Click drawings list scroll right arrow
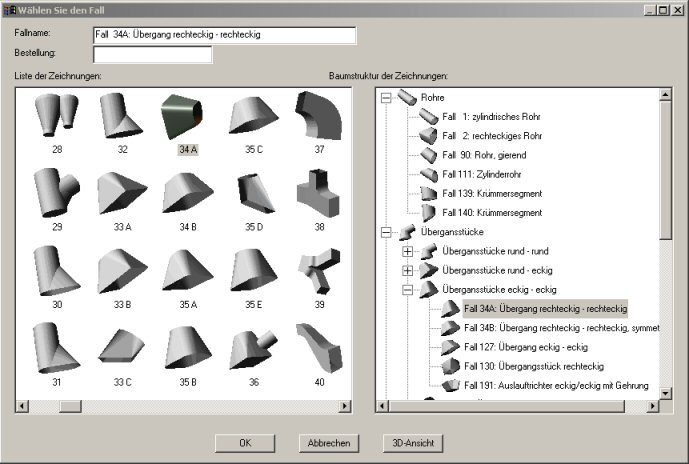Viewport: 689px width, 464px height. (x=345, y=406)
